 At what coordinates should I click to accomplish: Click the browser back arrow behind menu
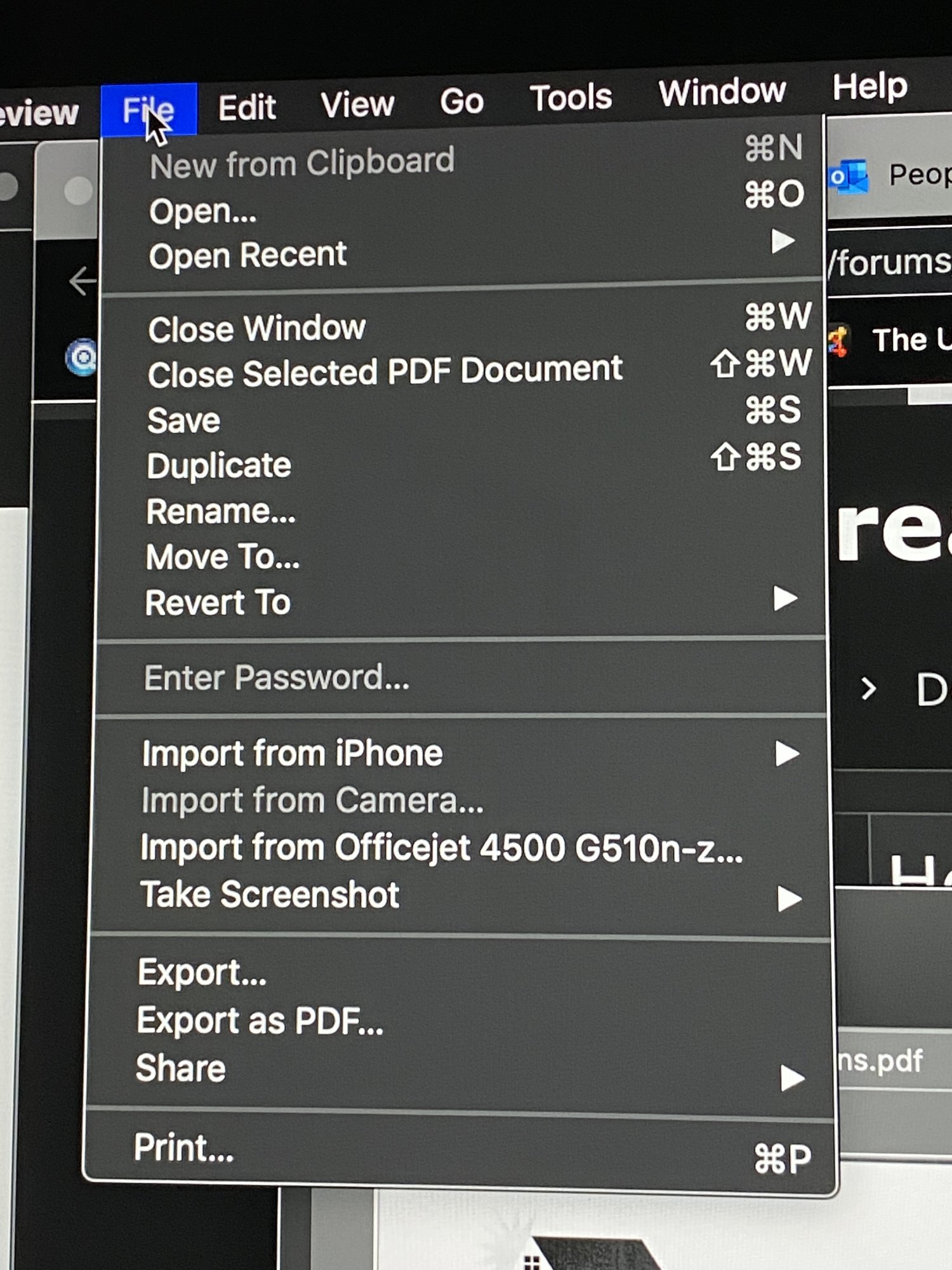[83, 281]
